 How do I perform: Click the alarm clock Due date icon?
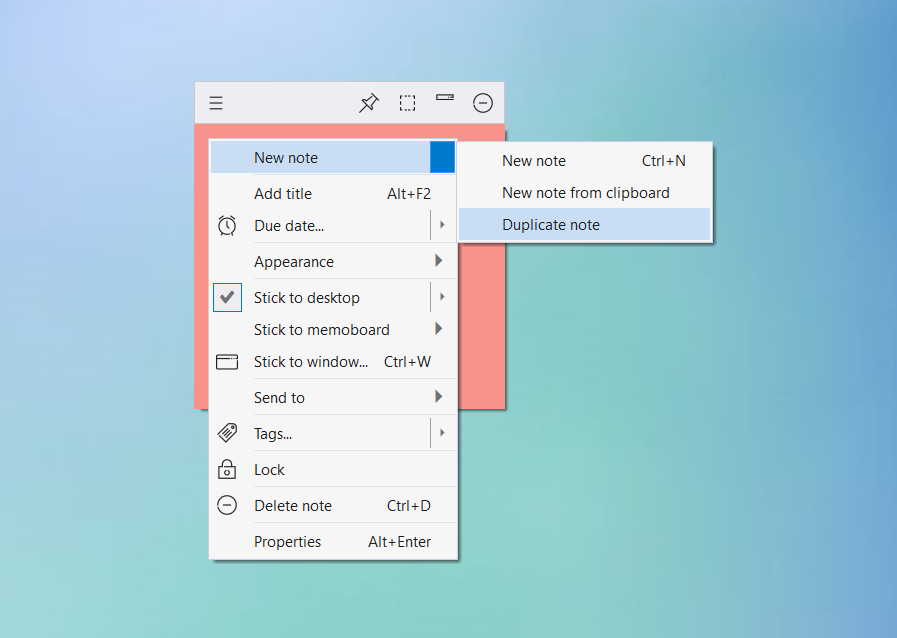pos(227,225)
